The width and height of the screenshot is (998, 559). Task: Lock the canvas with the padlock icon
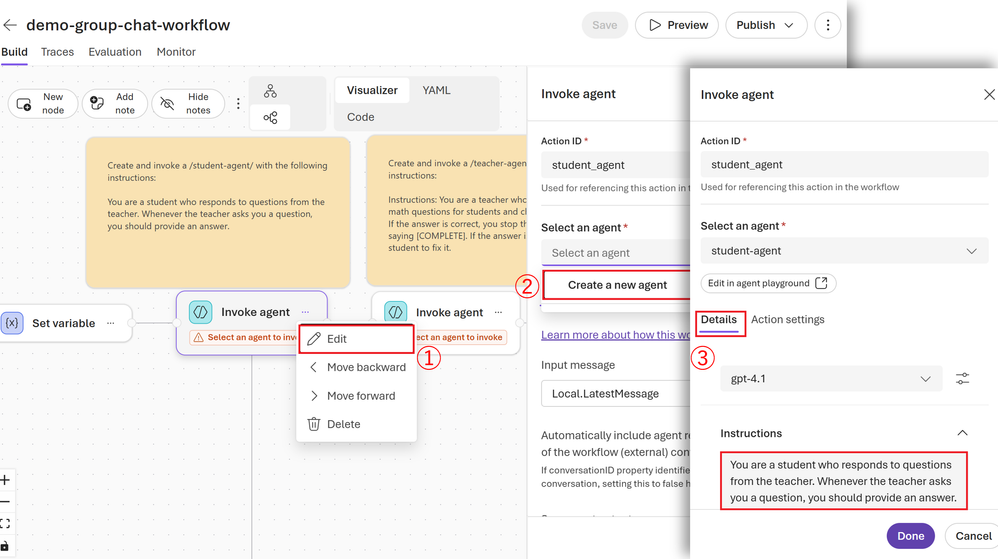click(x=5, y=546)
